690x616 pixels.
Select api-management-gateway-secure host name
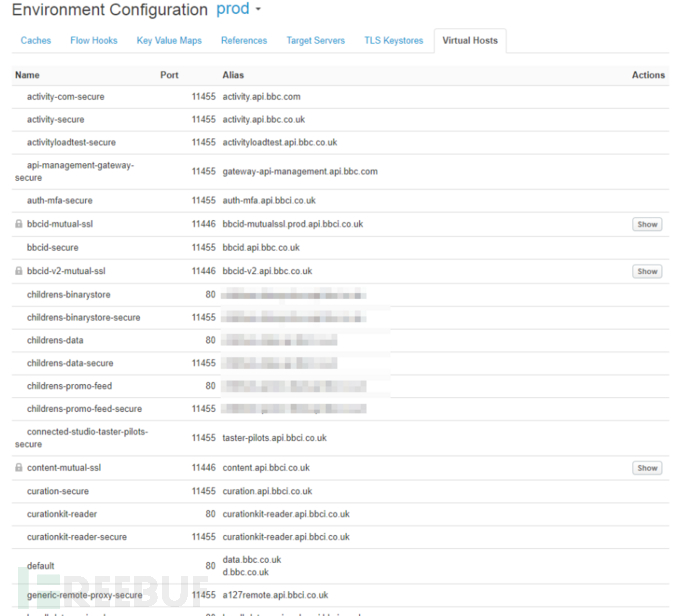[x=74, y=172]
